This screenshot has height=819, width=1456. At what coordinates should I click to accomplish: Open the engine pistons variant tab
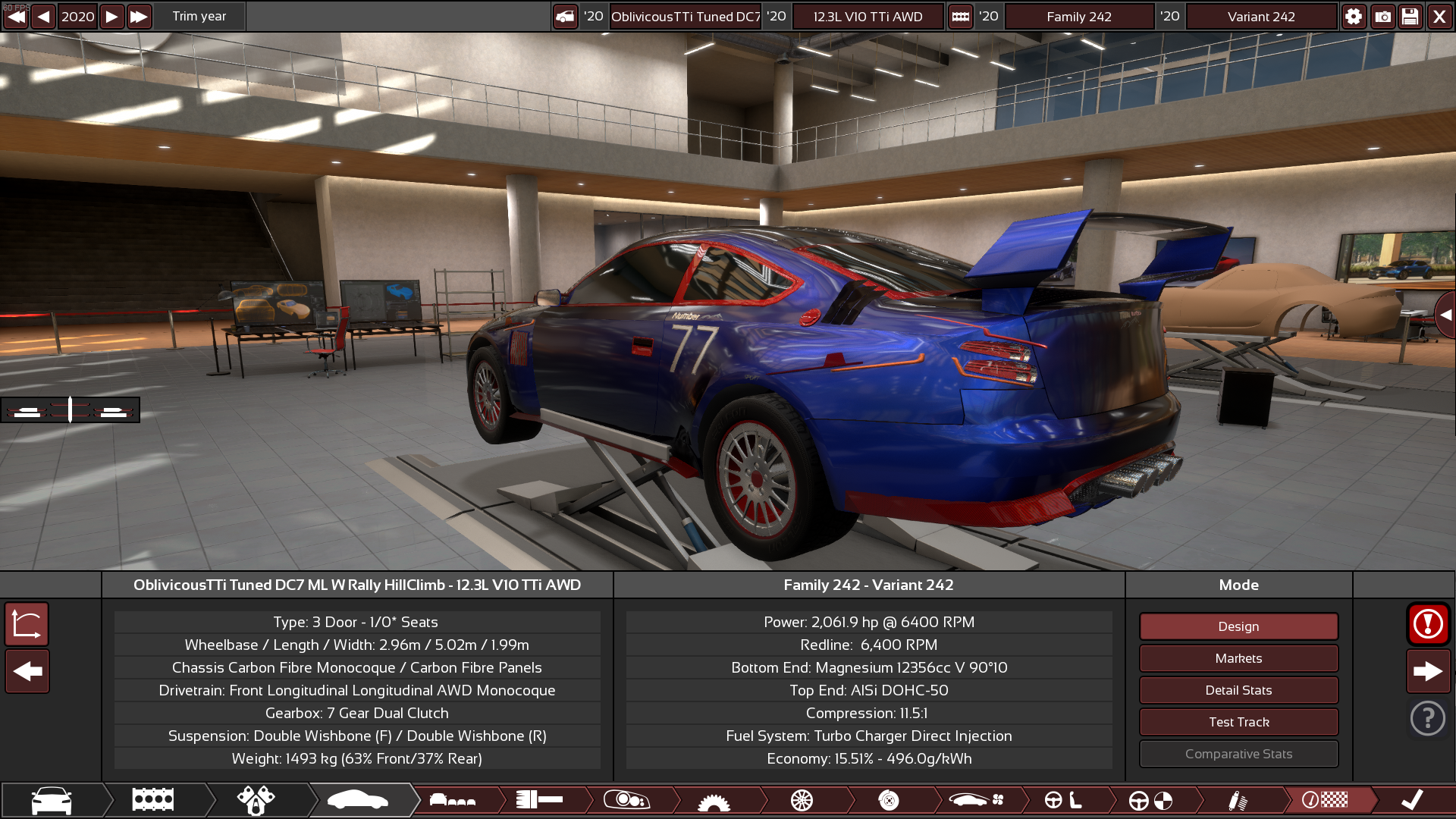click(256, 800)
